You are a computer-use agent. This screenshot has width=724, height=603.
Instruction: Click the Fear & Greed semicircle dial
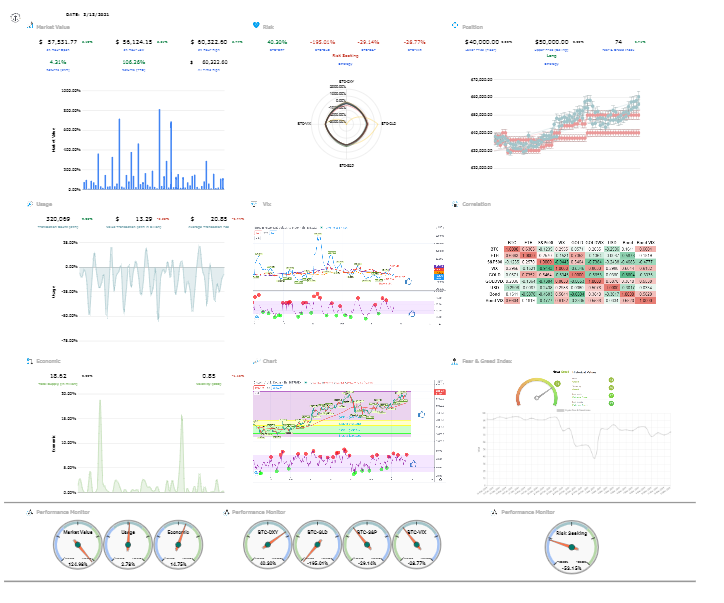tap(537, 392)
